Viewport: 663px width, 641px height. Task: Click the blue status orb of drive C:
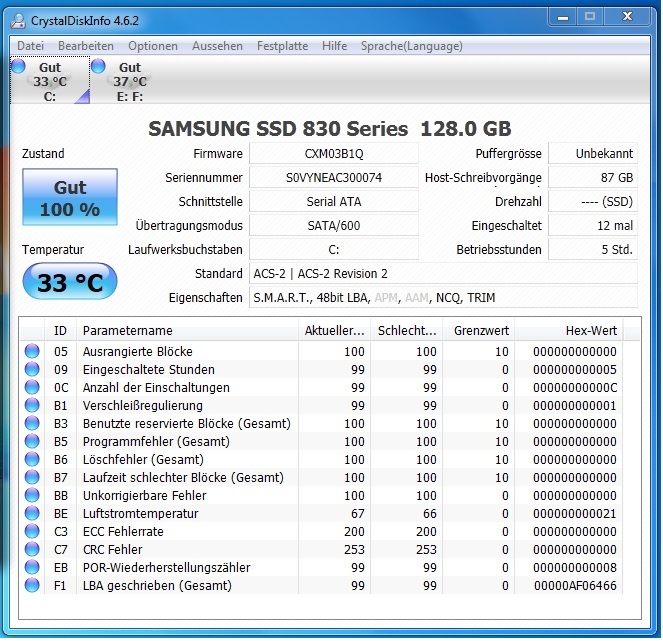coord(19,66)
